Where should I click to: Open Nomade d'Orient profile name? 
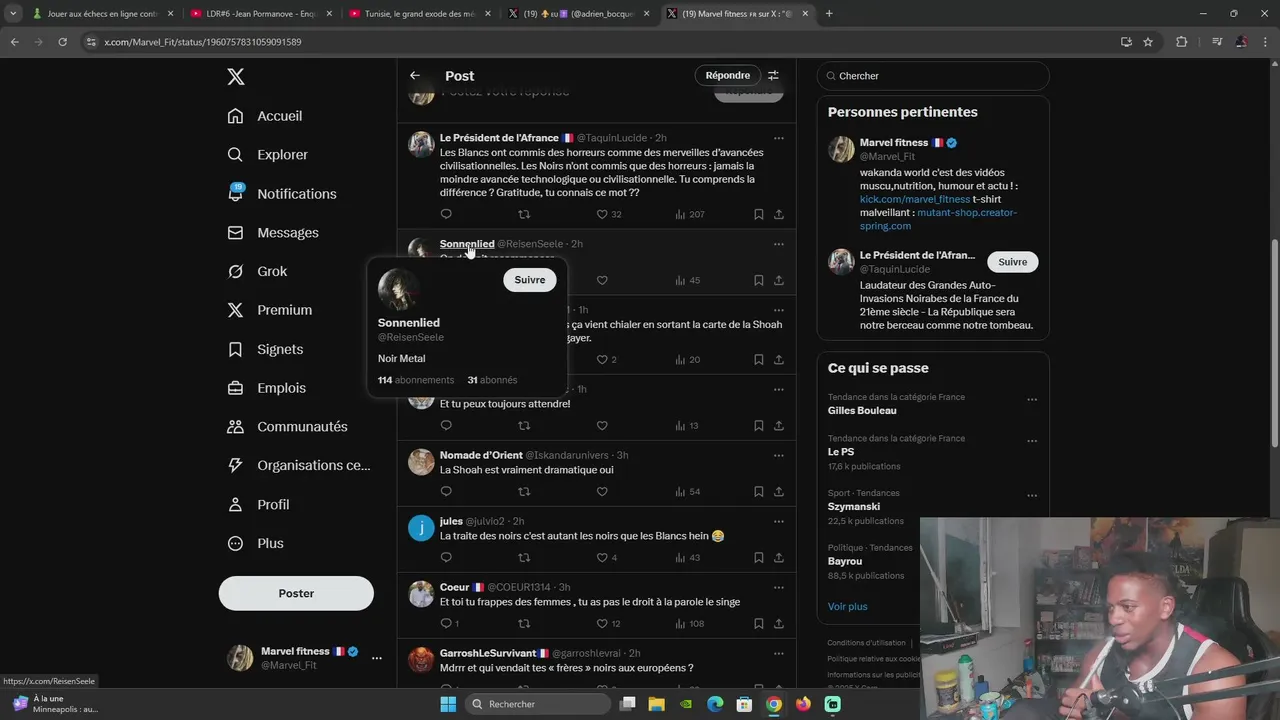481,455
